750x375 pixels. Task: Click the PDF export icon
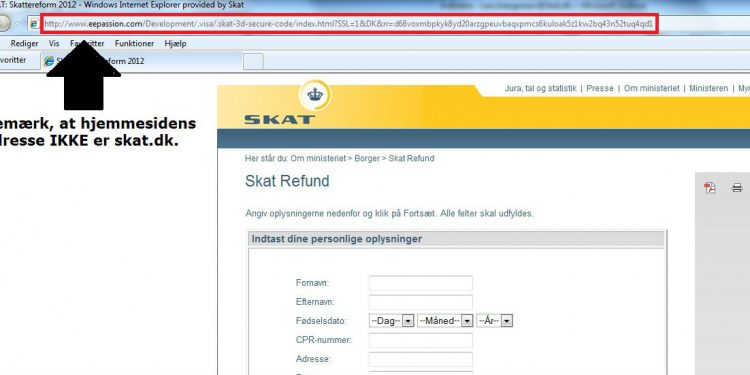tap(710, 188)
